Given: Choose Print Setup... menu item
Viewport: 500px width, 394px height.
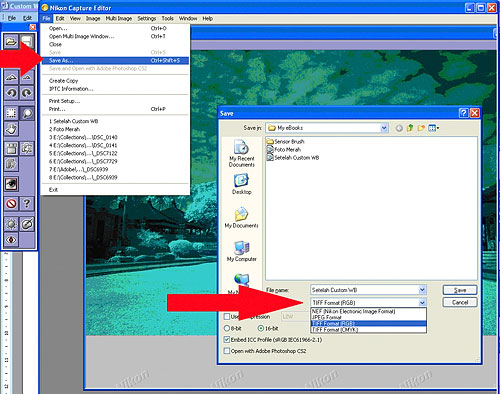Looking at the screenshot, I should [x=115, y=101].
